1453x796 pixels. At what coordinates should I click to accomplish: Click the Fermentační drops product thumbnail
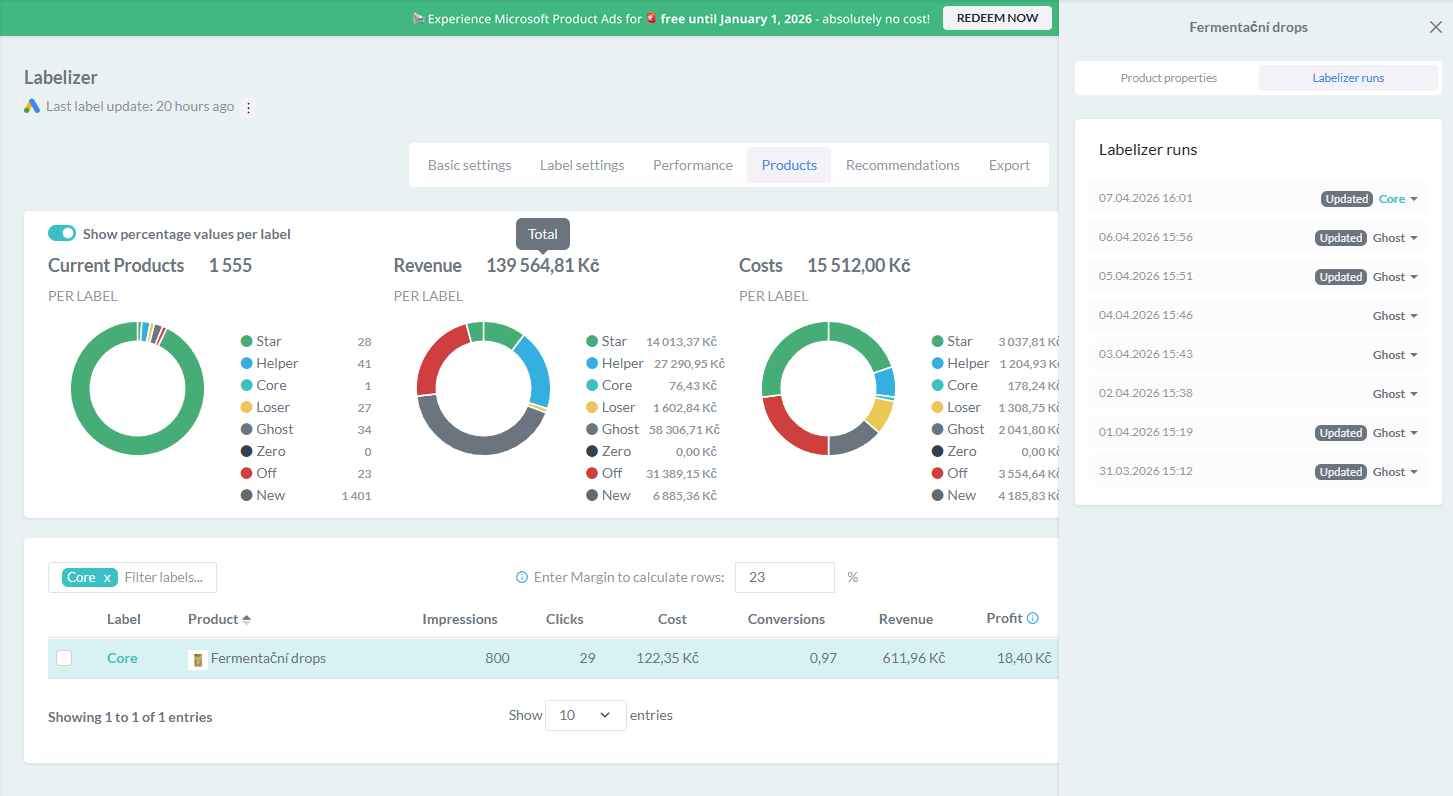(x=198, y=659)
